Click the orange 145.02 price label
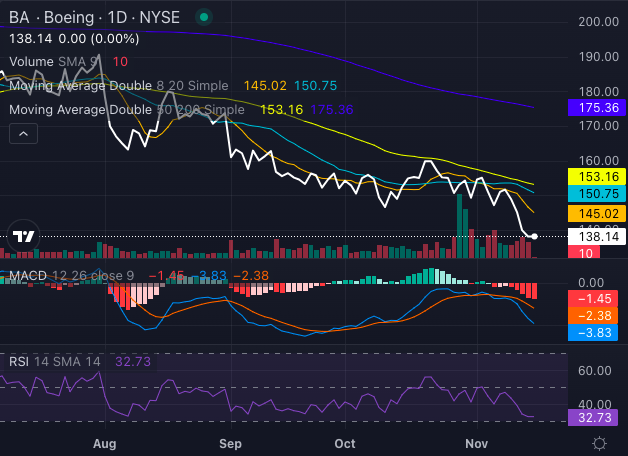 pyautogui.click(x=594, y=213)
